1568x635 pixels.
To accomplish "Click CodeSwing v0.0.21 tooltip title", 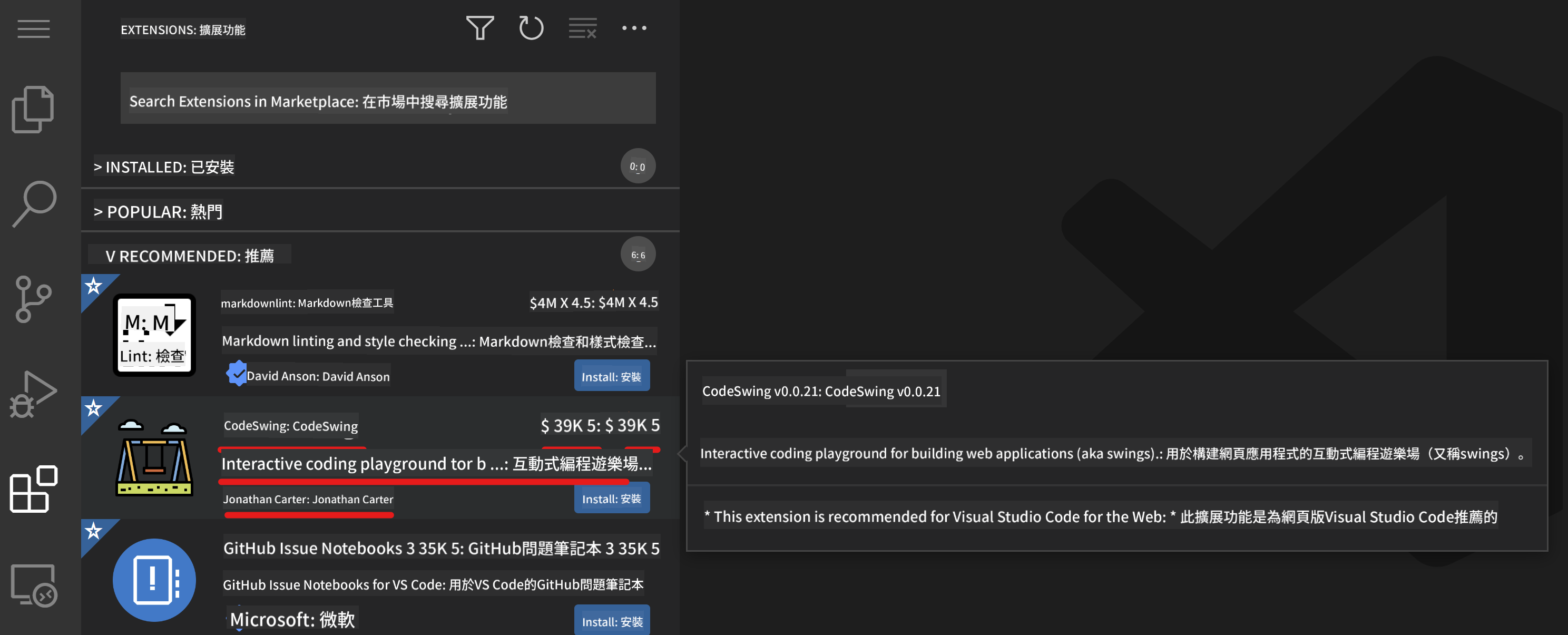I will [x=821, y=391].
